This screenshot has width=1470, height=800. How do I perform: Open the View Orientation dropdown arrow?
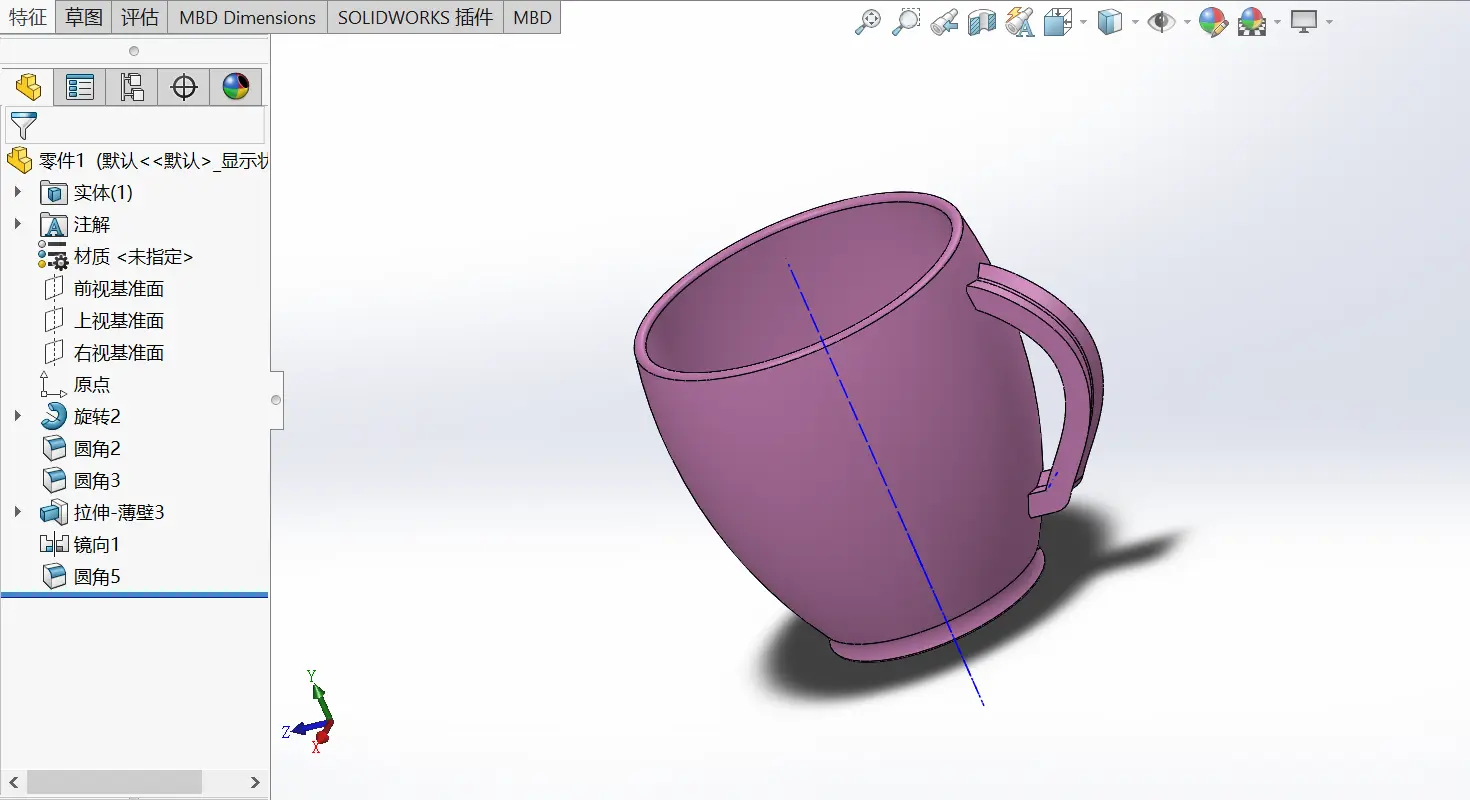click(x=1083, y=23)
